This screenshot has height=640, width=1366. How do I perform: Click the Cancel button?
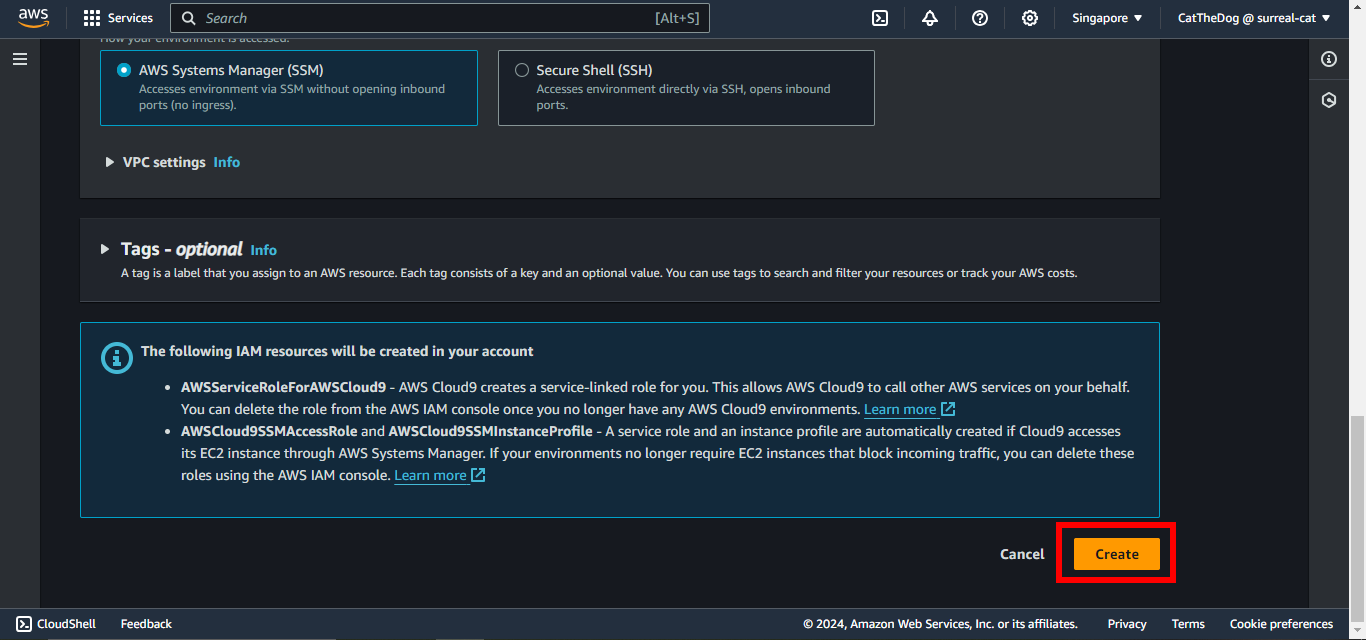point(1022,554)
